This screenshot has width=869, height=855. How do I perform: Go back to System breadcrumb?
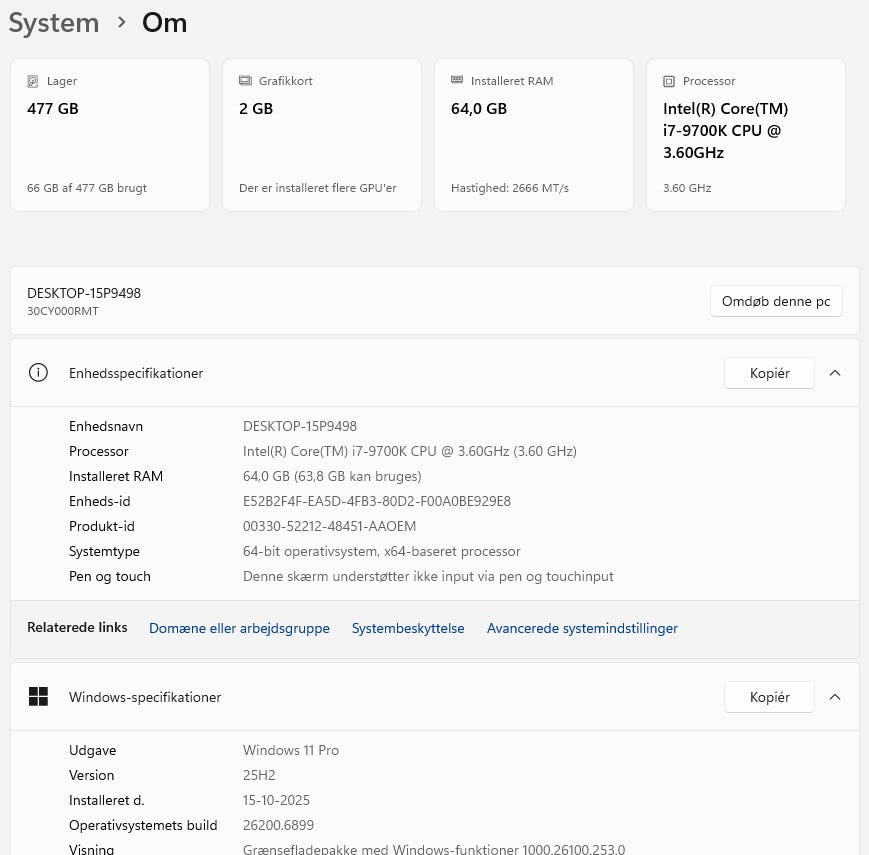pyautogui.click(x=54, y=23)
